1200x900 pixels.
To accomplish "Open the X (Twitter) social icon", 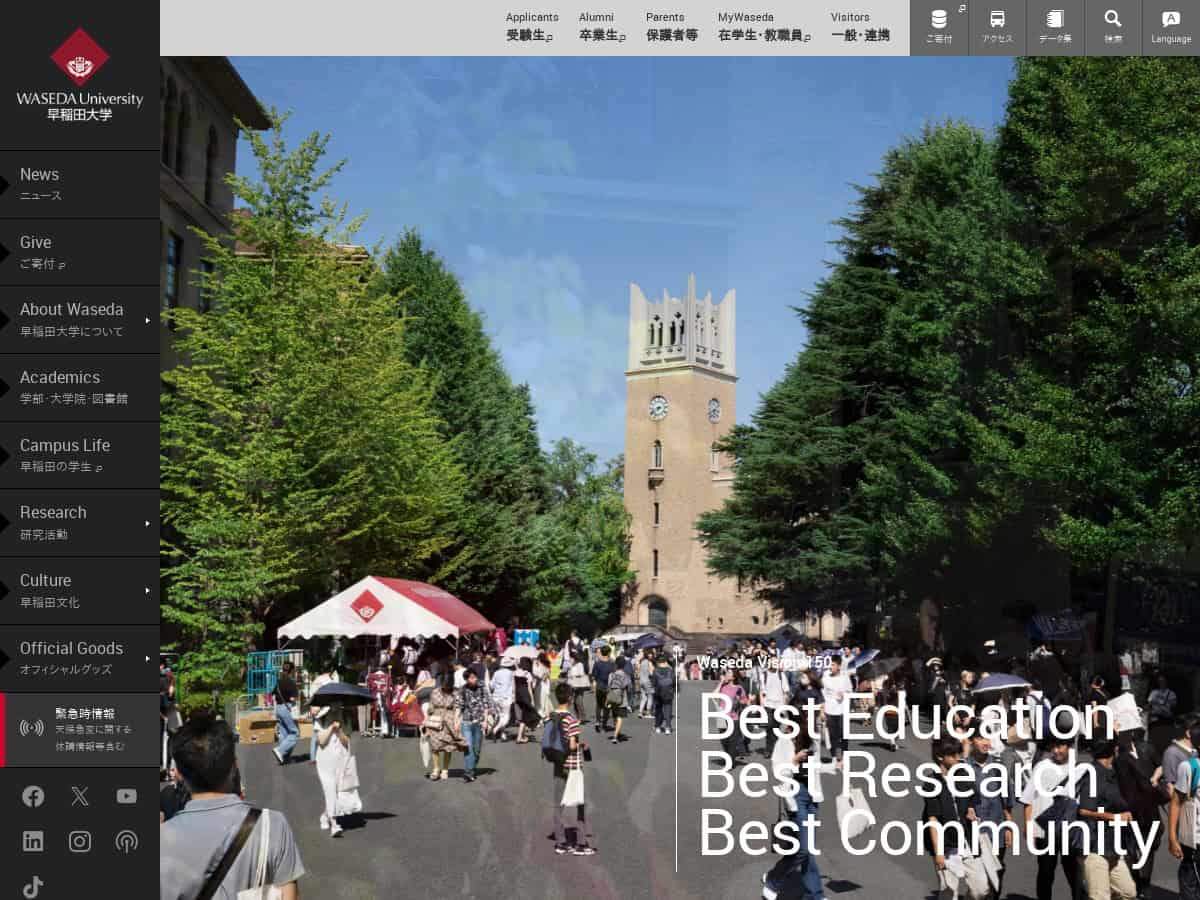I will (x=80, y=796).
